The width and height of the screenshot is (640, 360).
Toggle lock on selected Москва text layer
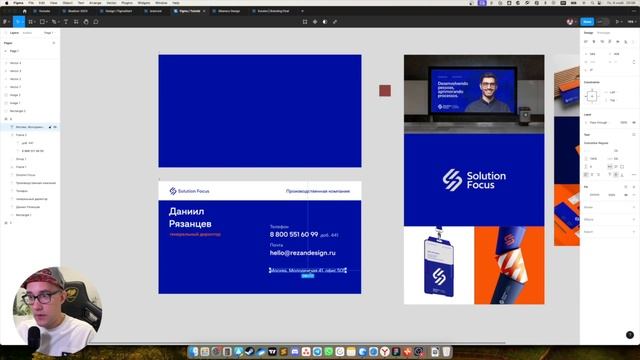coord(50,127)
